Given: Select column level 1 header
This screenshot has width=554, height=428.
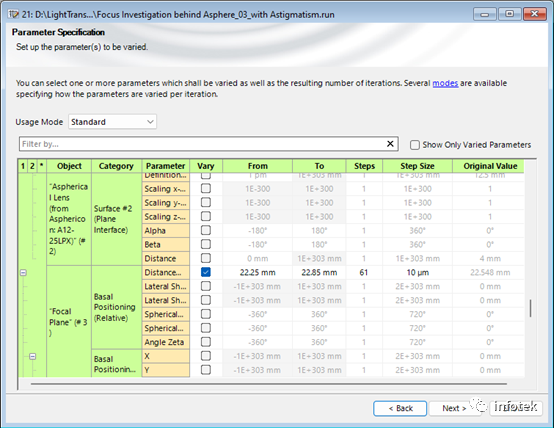Looking at the screenshot, I should coord(23,166).
